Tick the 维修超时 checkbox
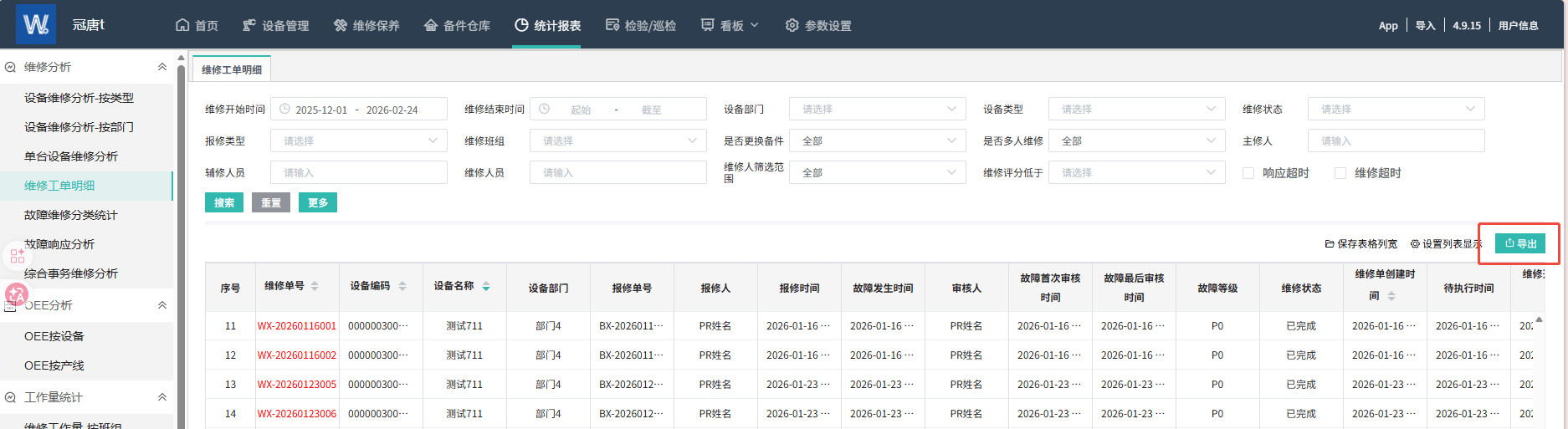Screen dimensions: 1568x429 1340,173
